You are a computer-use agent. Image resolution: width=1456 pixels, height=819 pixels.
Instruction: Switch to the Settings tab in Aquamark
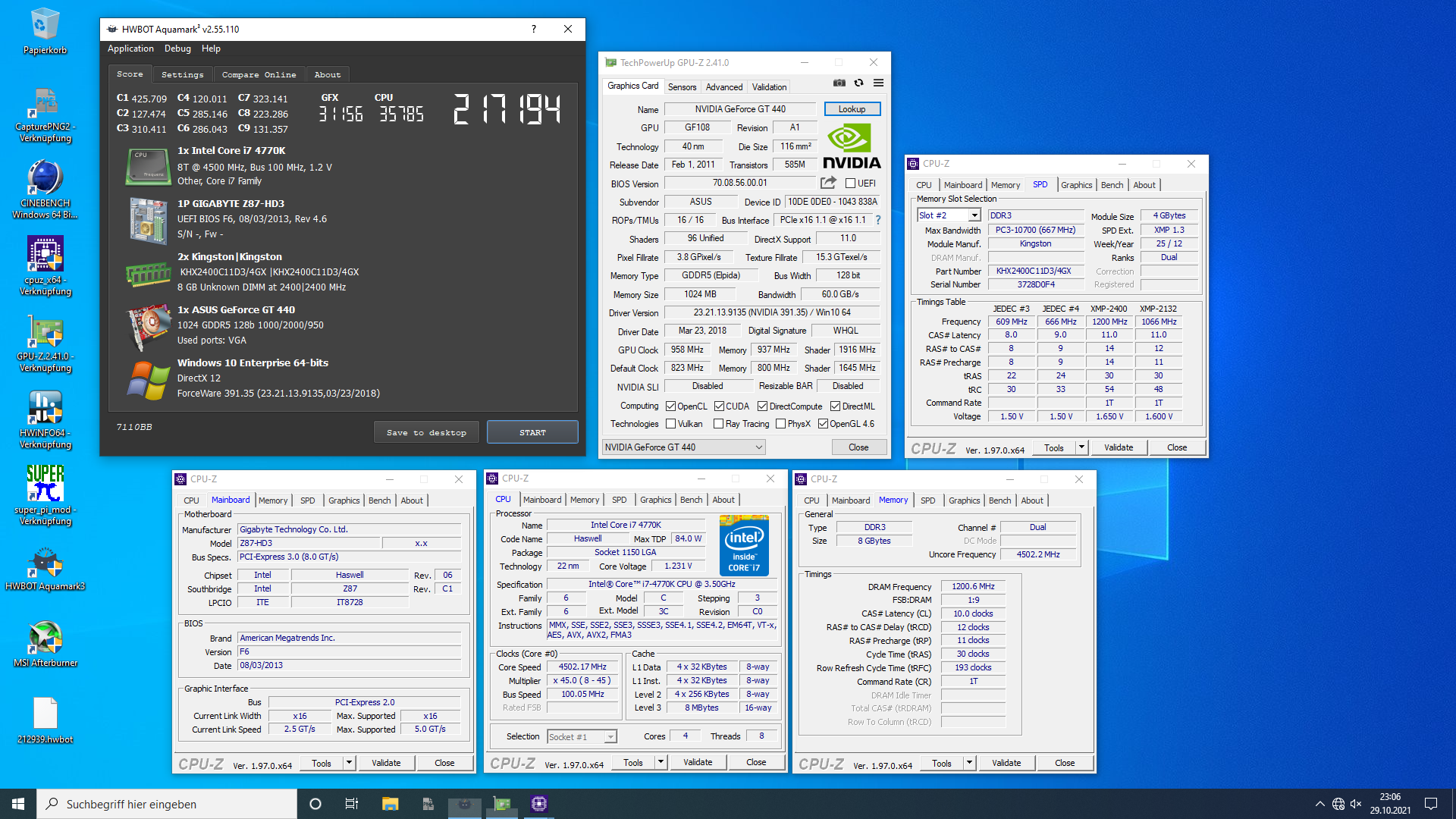(182, 74)
